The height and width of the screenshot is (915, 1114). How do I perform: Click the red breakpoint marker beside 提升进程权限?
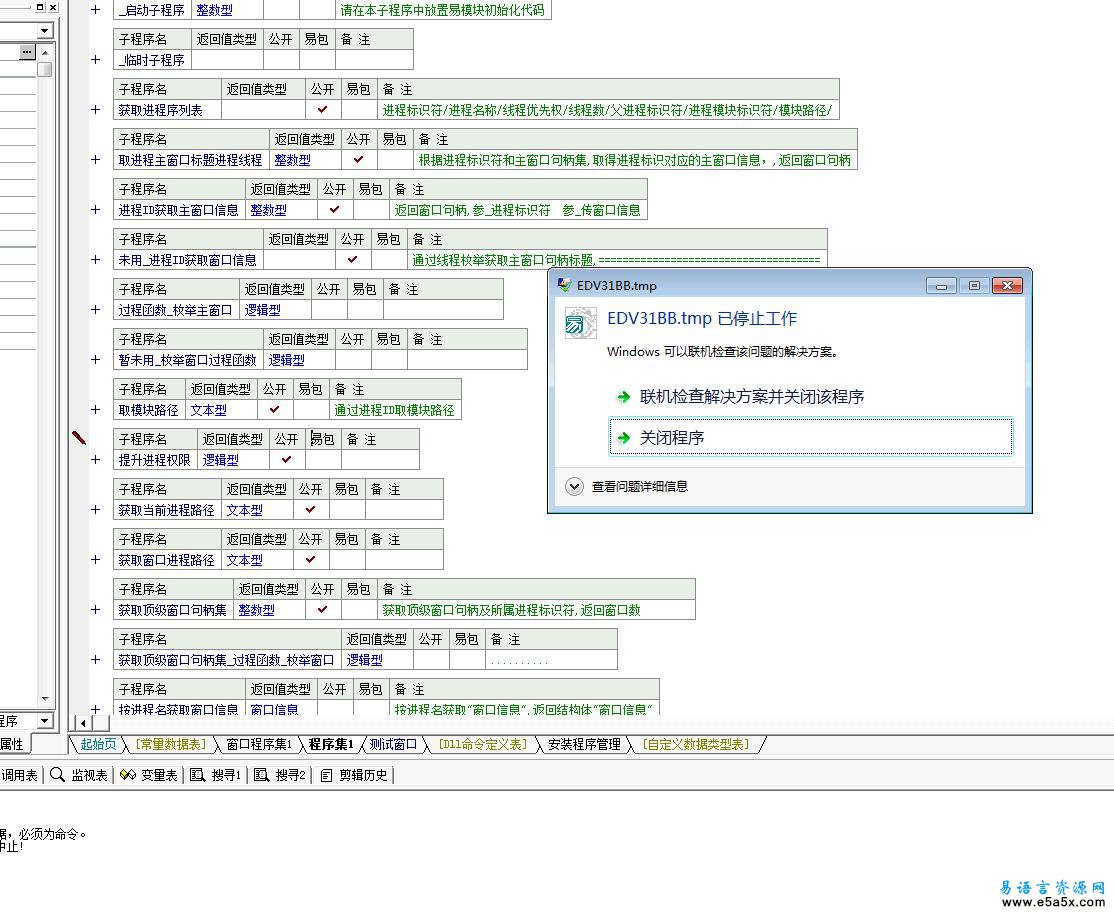[79, 438]
